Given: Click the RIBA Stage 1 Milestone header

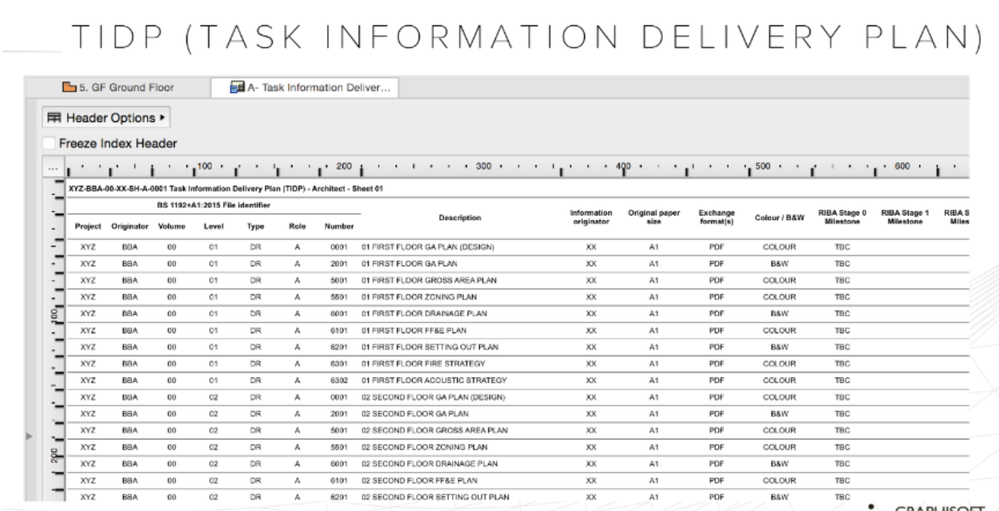Looking at the screenshot, I should click(905, 217).
